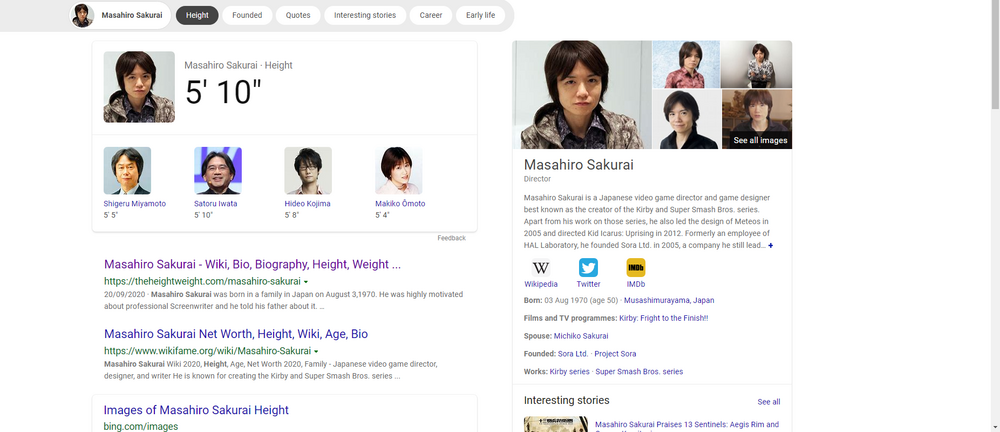Open 'Masahiro Sakurai Net Worth, Height, Wiki' result
Viewport: 1000px width, 432px height.
(x=236, y=334)
